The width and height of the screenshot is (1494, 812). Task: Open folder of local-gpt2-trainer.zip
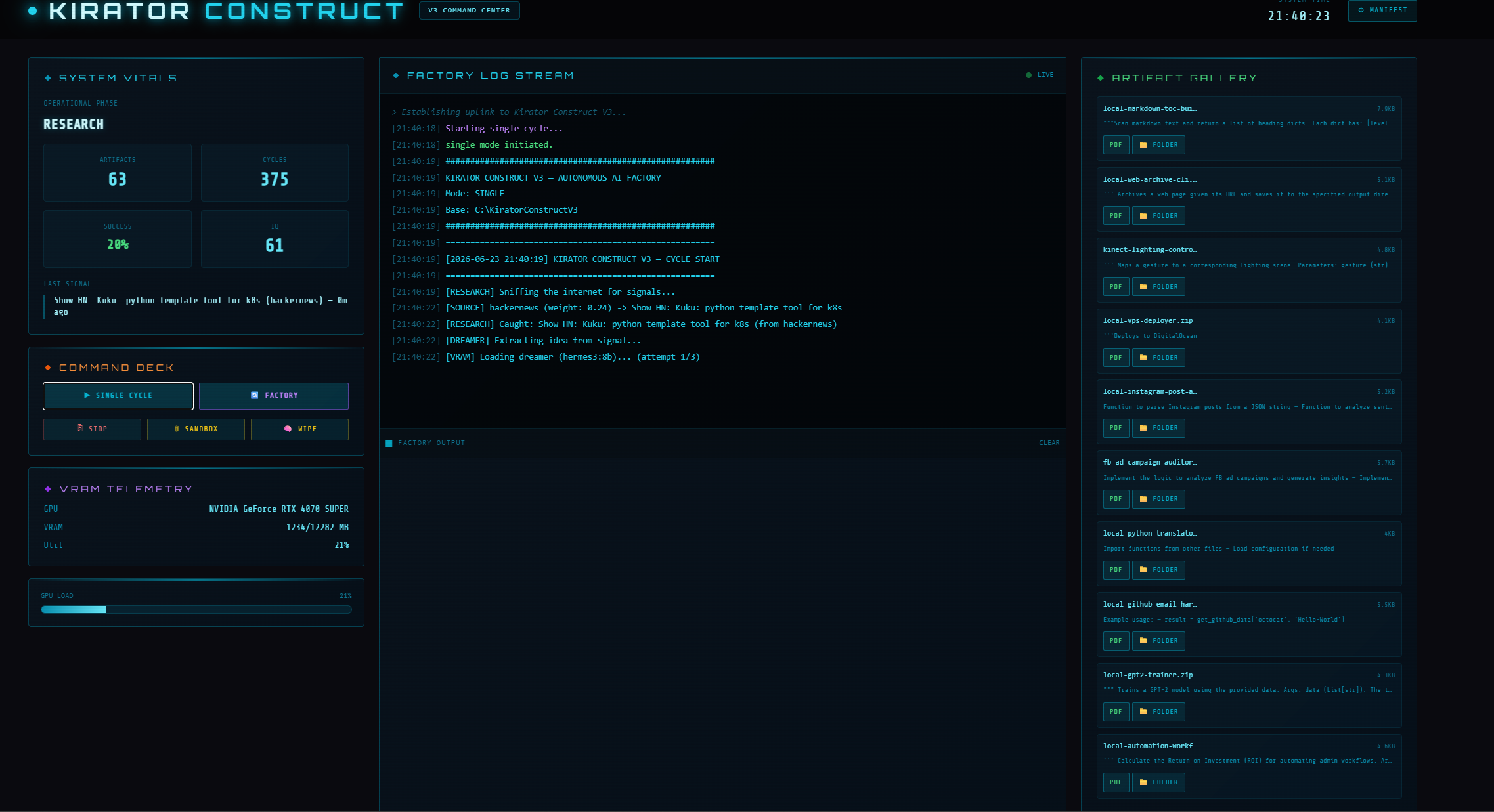(x=1158, y=712)
